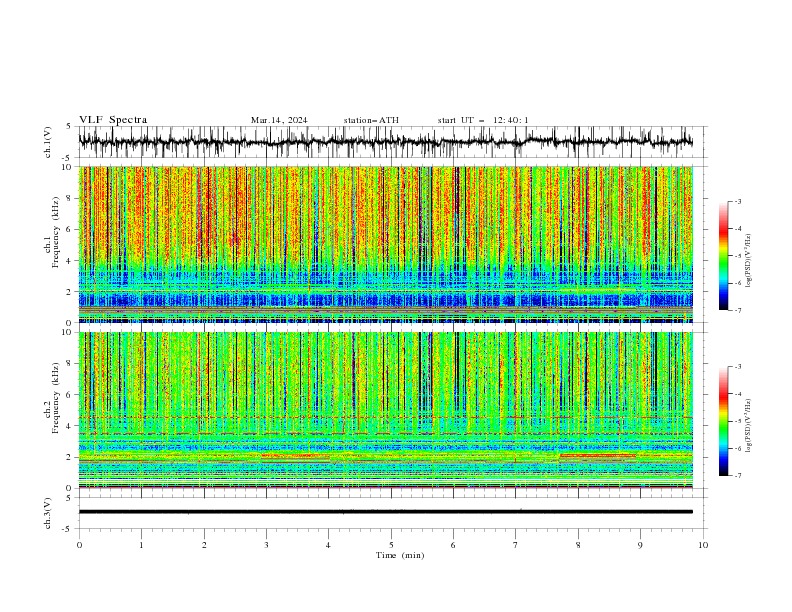The image size is (792, 612).
Task: Click the "2" tick on the ch.1 frequency axis
Action: [x=71, y=292]
